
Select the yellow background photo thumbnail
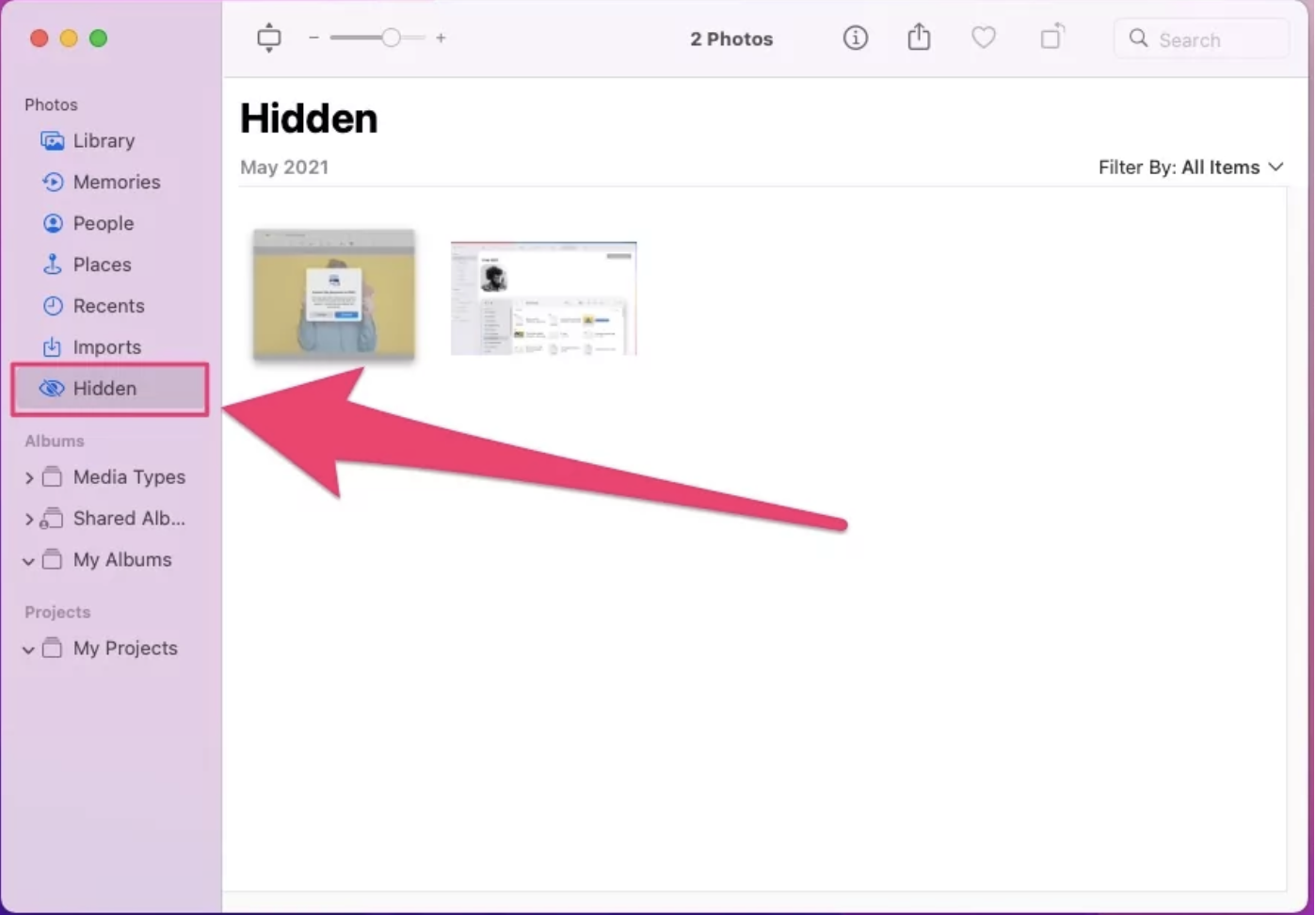334,294
